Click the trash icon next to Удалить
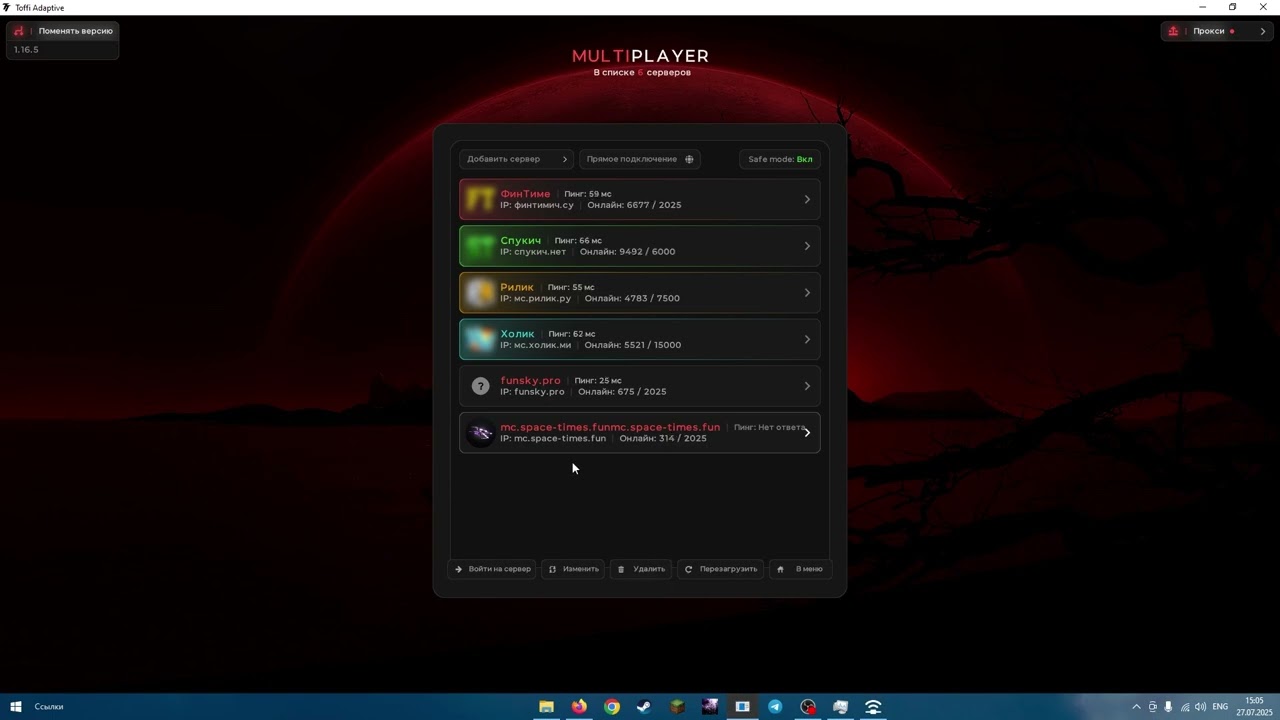The width and height of the screenshot is (1280, 720). [x=621, y=569]
